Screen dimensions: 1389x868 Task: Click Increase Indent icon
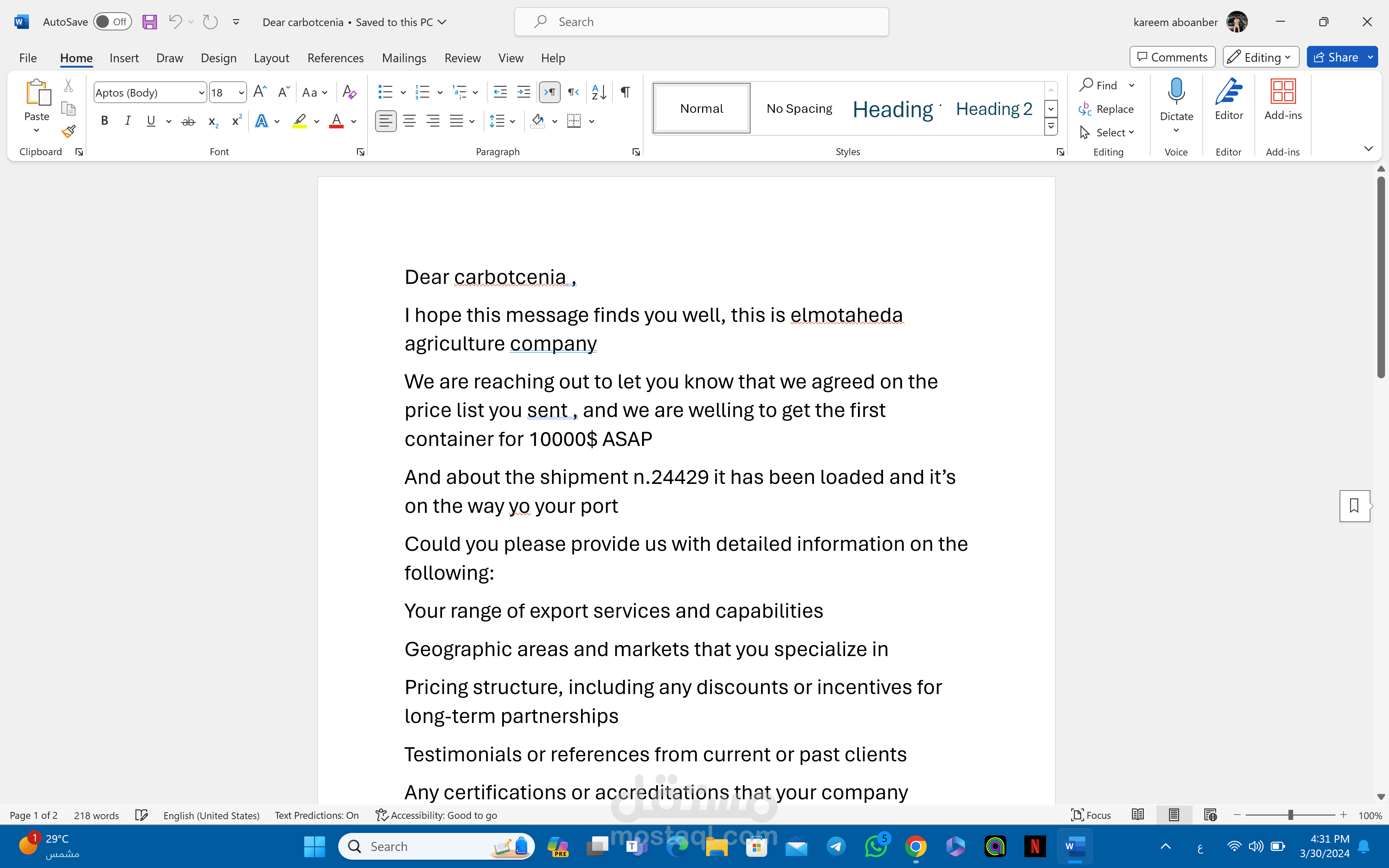[x=523, y=92]
